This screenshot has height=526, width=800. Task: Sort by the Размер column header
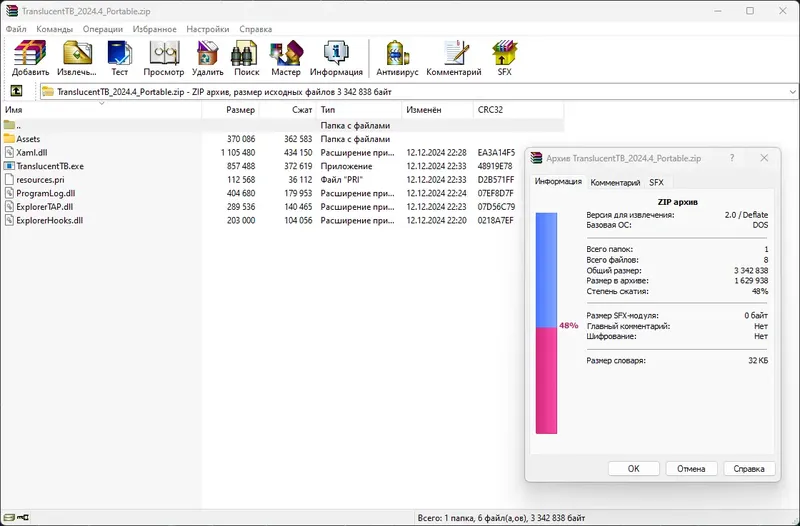point(231,110)
